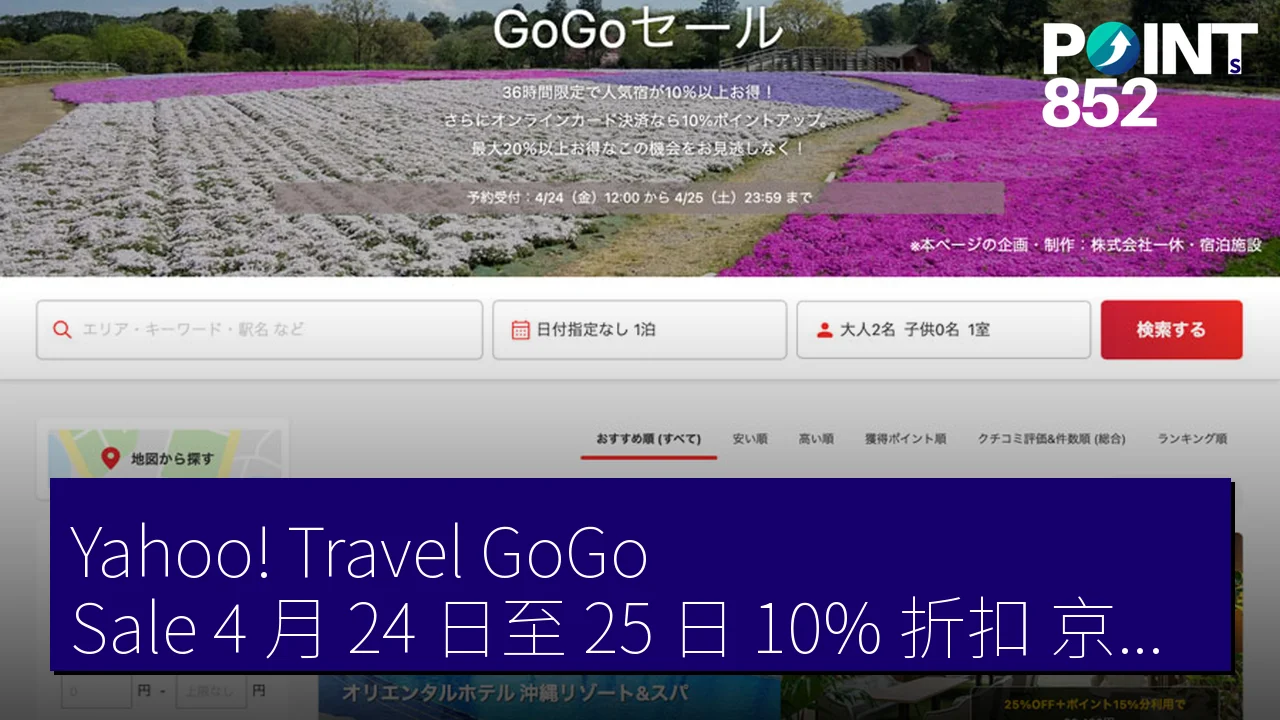Click the minimum price 0 円 field

coord(97,691)
